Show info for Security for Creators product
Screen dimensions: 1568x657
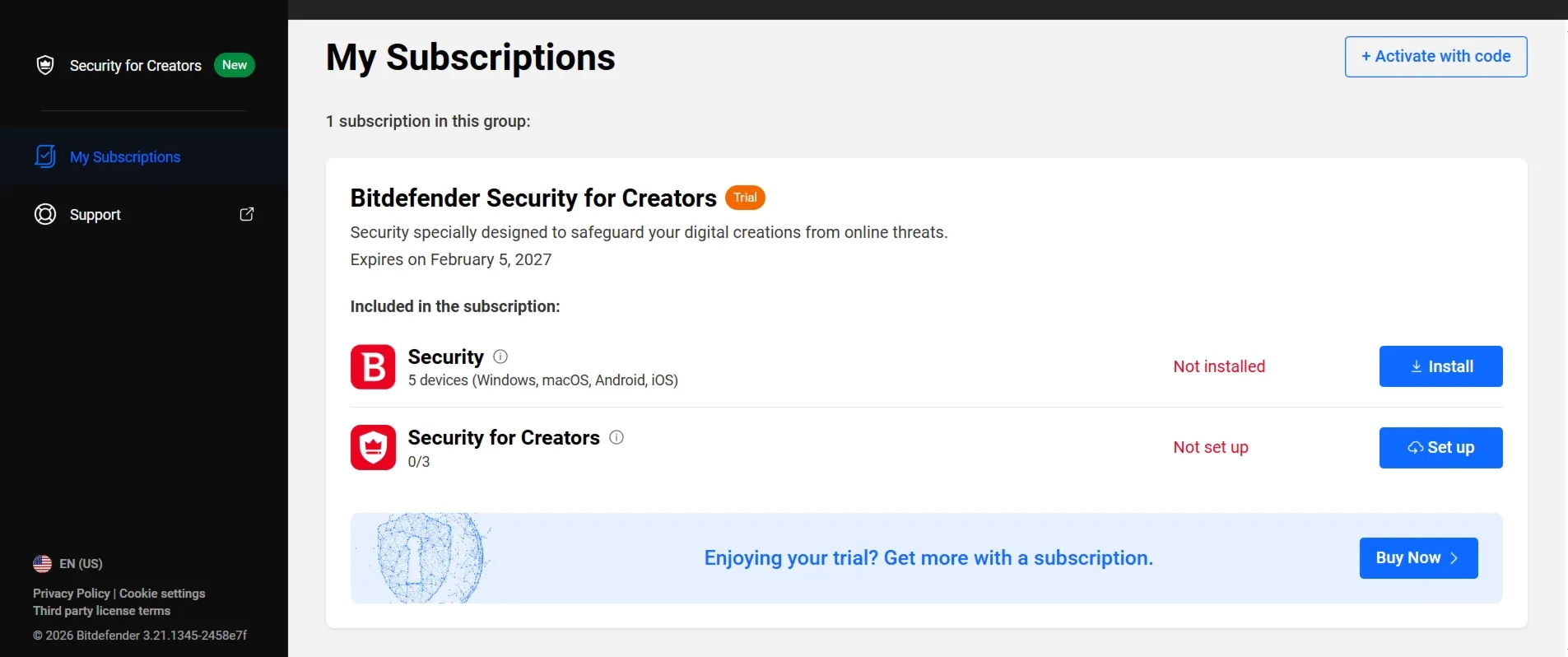pos(616,437)
